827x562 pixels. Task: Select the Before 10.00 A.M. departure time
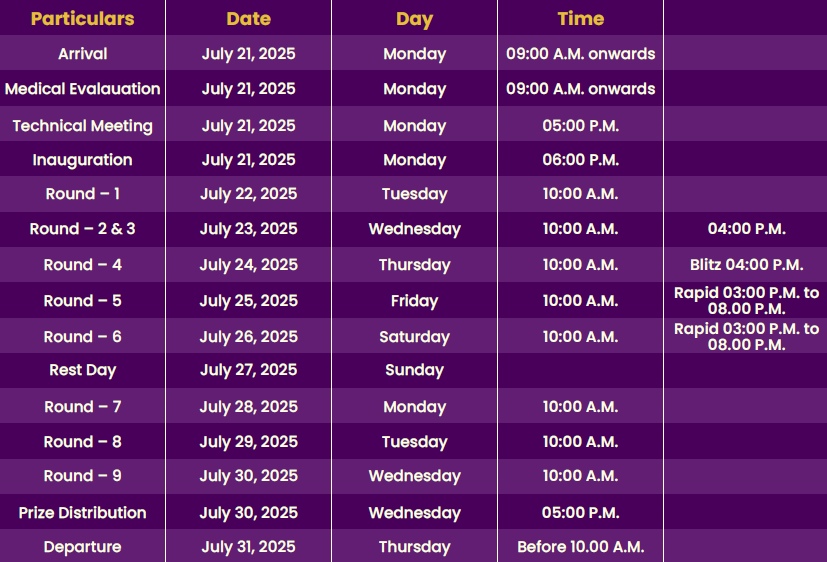[581, 547]
